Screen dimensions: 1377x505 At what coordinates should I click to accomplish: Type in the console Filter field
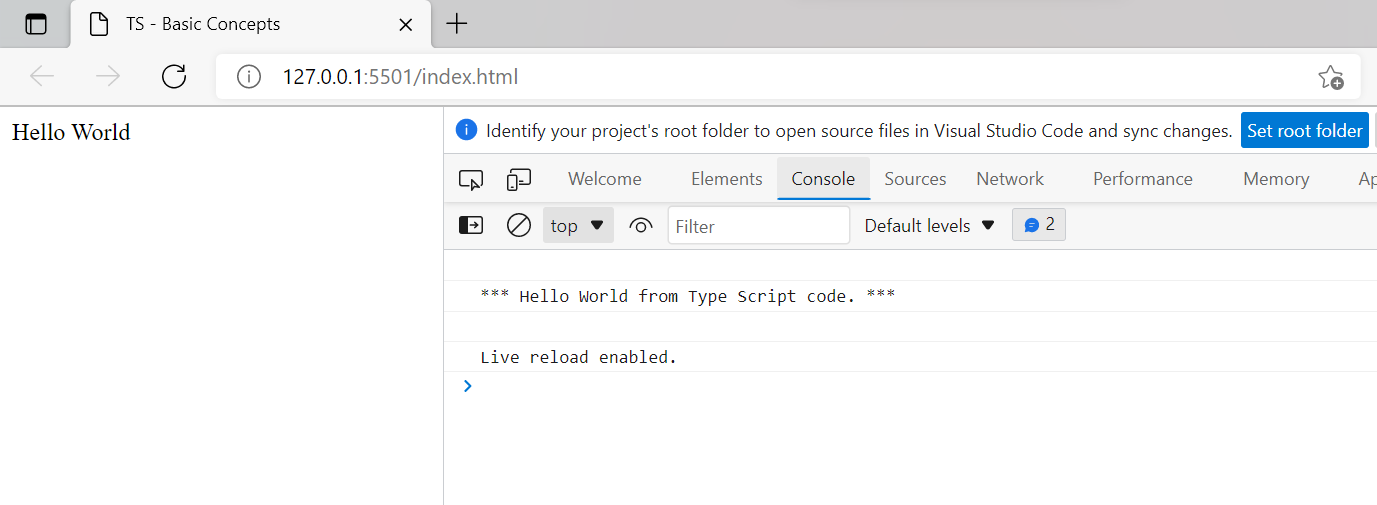(x=758, y=226)
